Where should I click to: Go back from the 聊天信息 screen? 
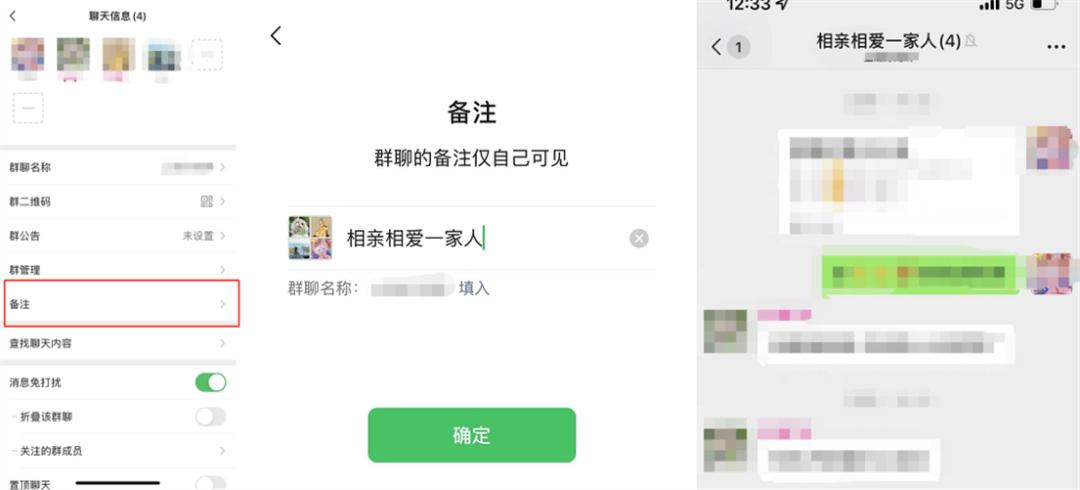click(x=12, y=16)
